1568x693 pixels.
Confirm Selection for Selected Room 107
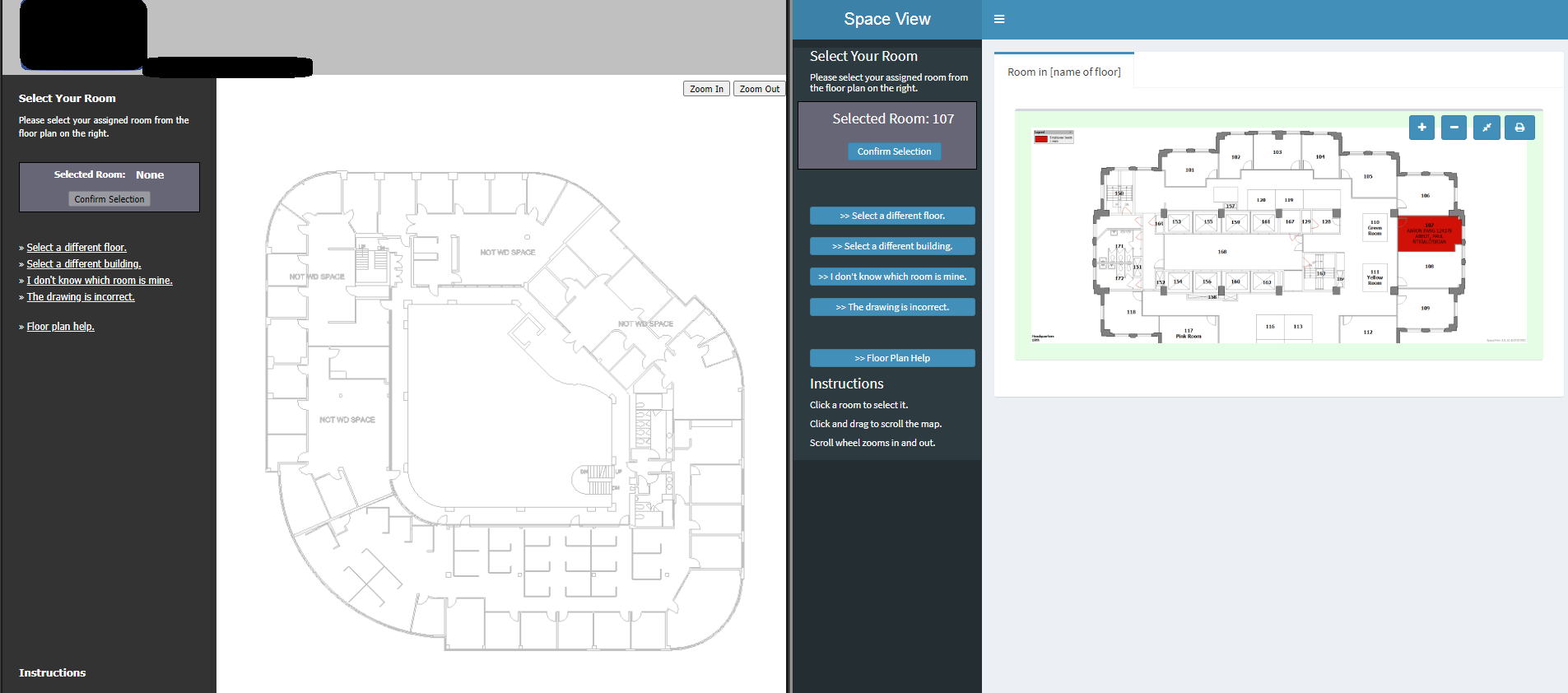894,151
